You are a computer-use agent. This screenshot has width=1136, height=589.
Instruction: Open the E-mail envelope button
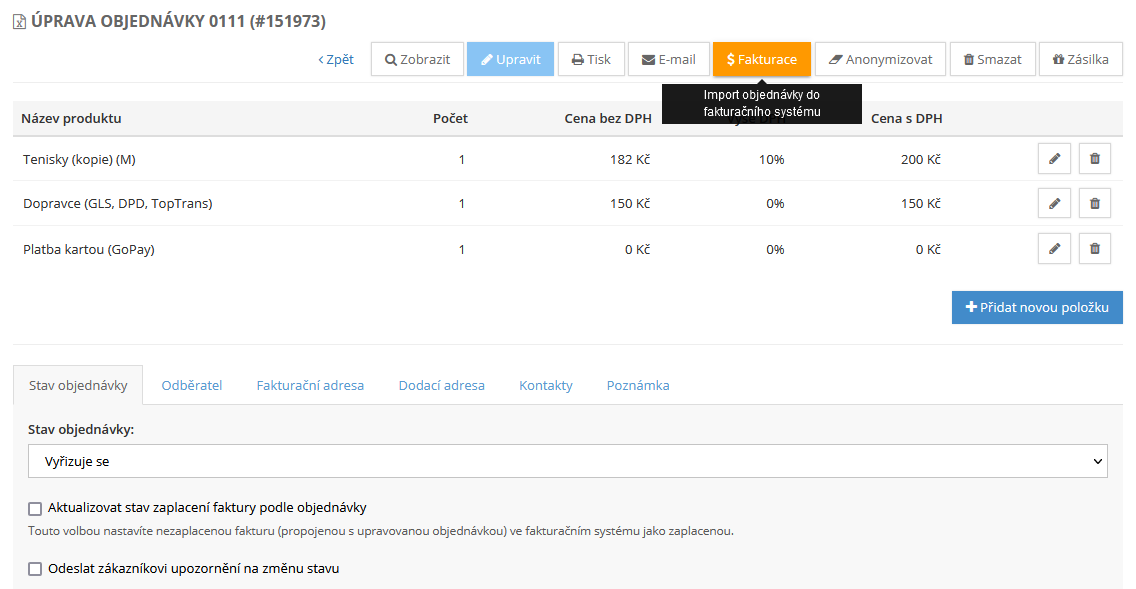click(668, 59)
